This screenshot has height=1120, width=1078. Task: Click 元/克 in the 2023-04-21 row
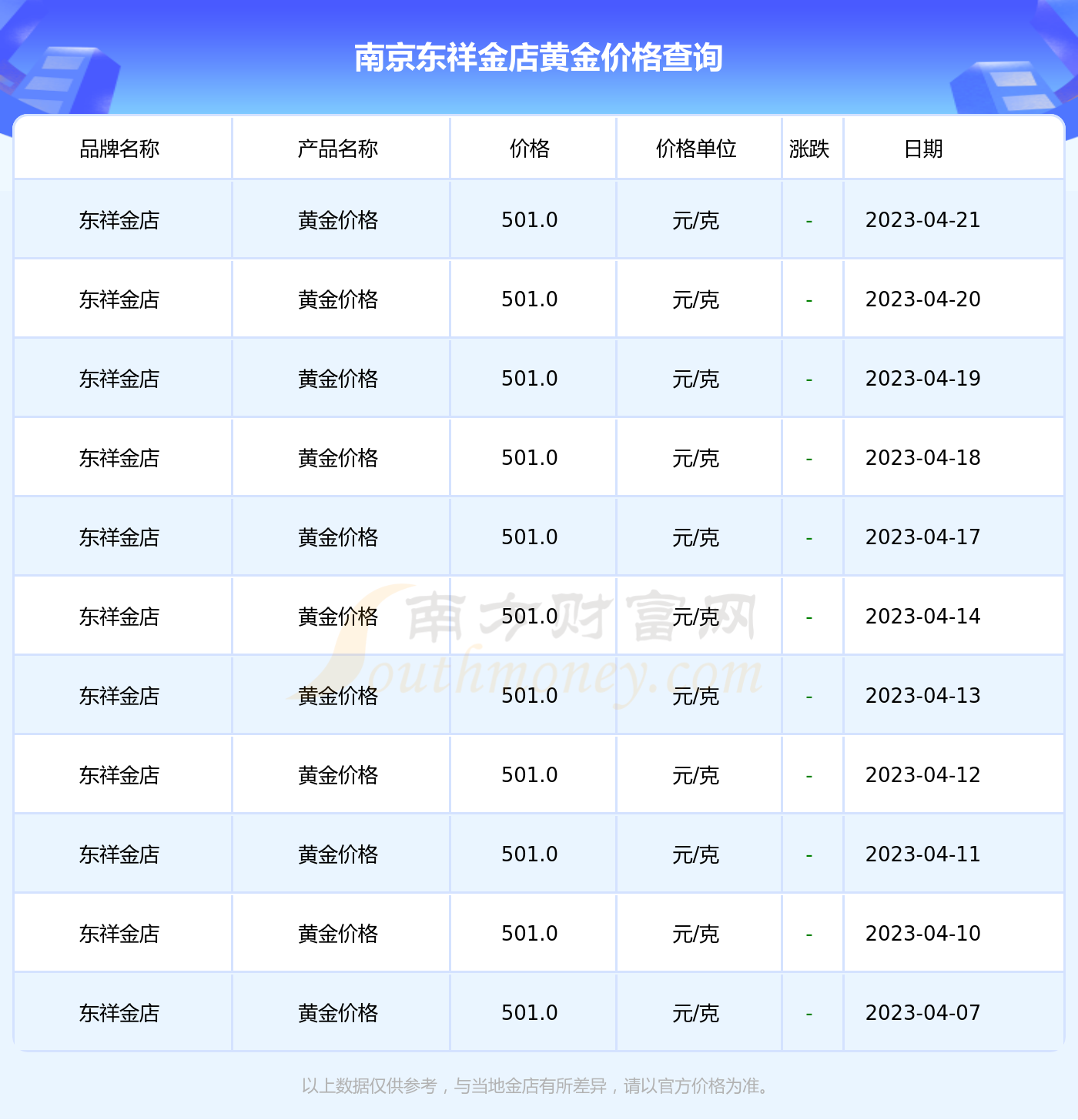pyautogui.click(x=696, y=221)
